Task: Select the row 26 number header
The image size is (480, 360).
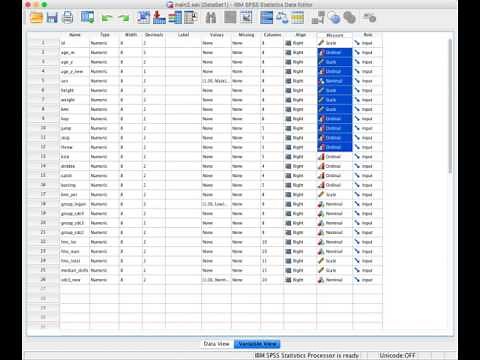Action: 43,280
